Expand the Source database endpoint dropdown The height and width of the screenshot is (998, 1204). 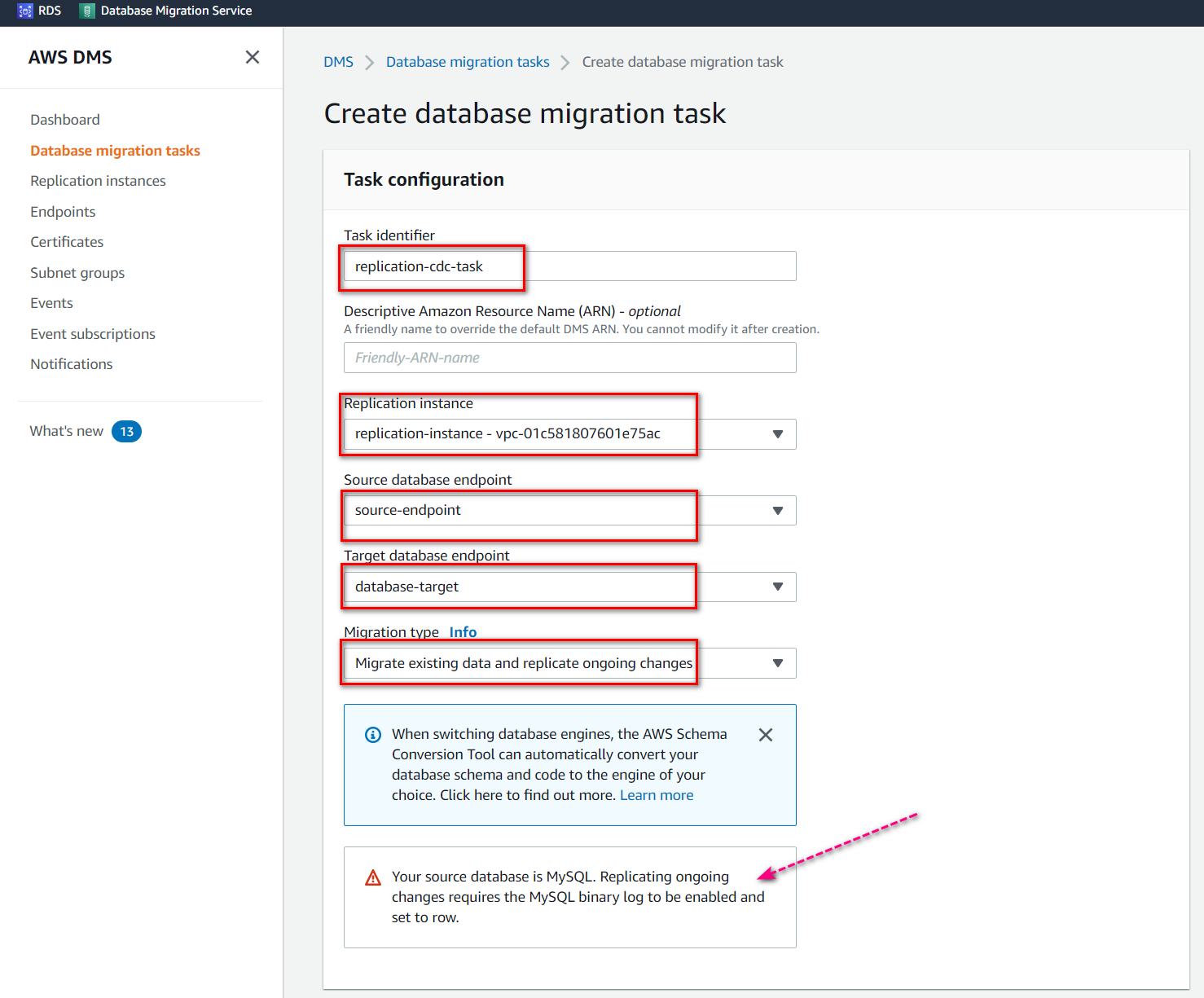click(569, 511)
